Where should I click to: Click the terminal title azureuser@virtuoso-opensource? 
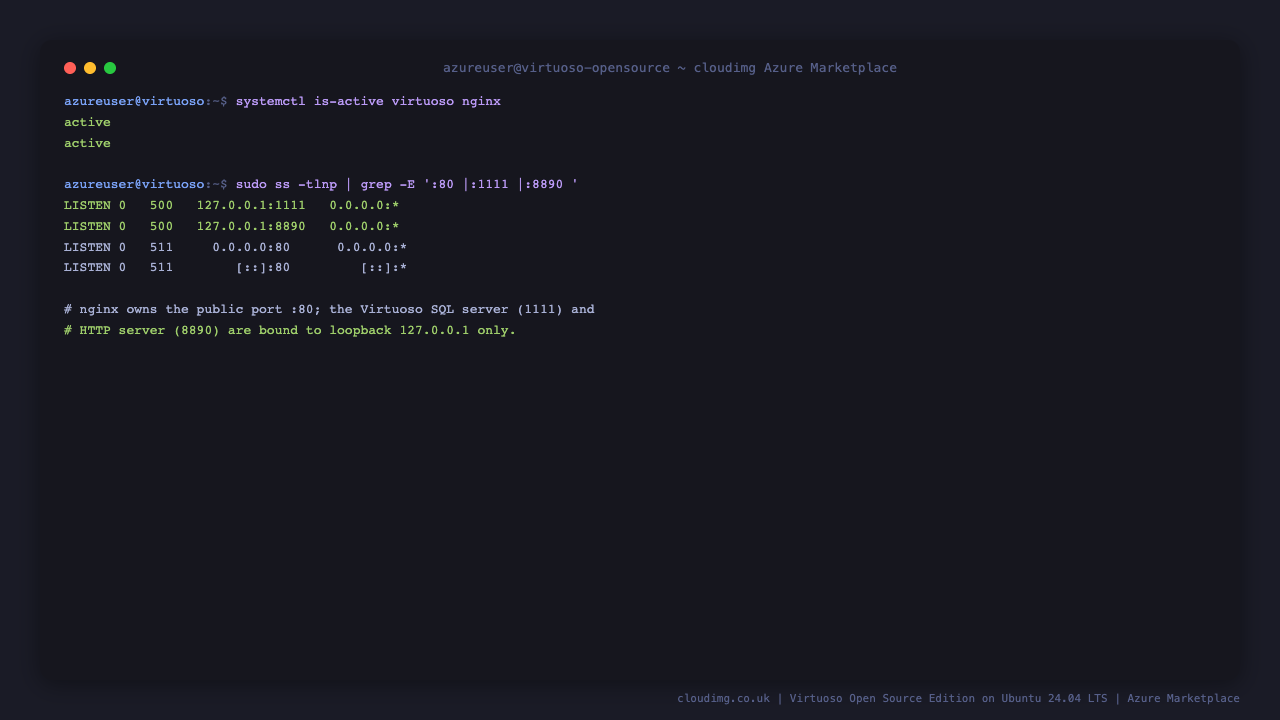[556, 68]
